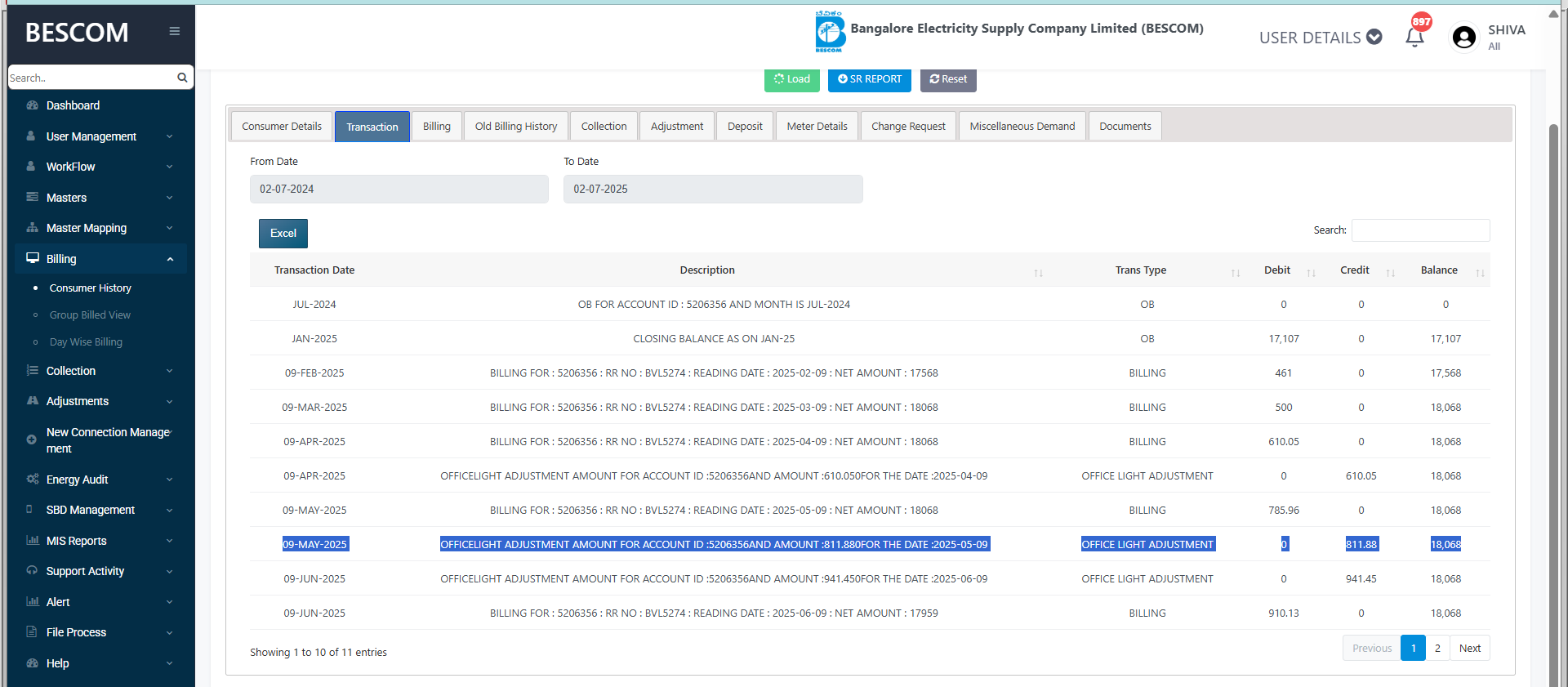Click the Support Activity headset icon
Screen dimensions: 1568x687
[x=32, y=570]
